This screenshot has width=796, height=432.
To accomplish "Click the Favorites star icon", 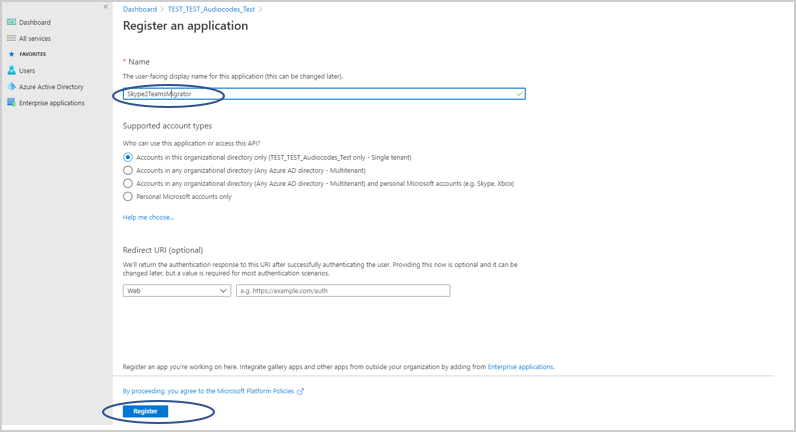I will 12,54.
